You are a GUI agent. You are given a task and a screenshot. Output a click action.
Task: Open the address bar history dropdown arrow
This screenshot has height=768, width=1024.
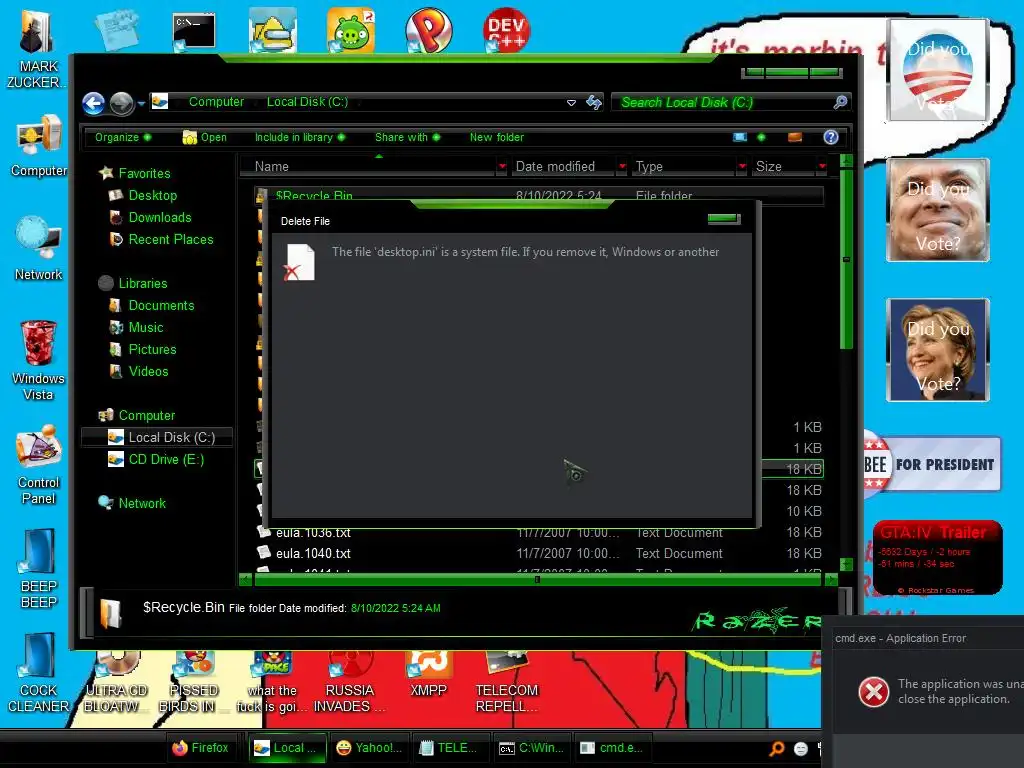(x=571, y=103)
